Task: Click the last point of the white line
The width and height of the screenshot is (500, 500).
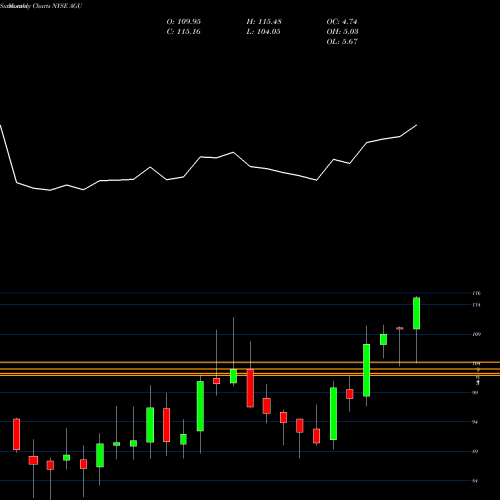Action: coord(417,125)
